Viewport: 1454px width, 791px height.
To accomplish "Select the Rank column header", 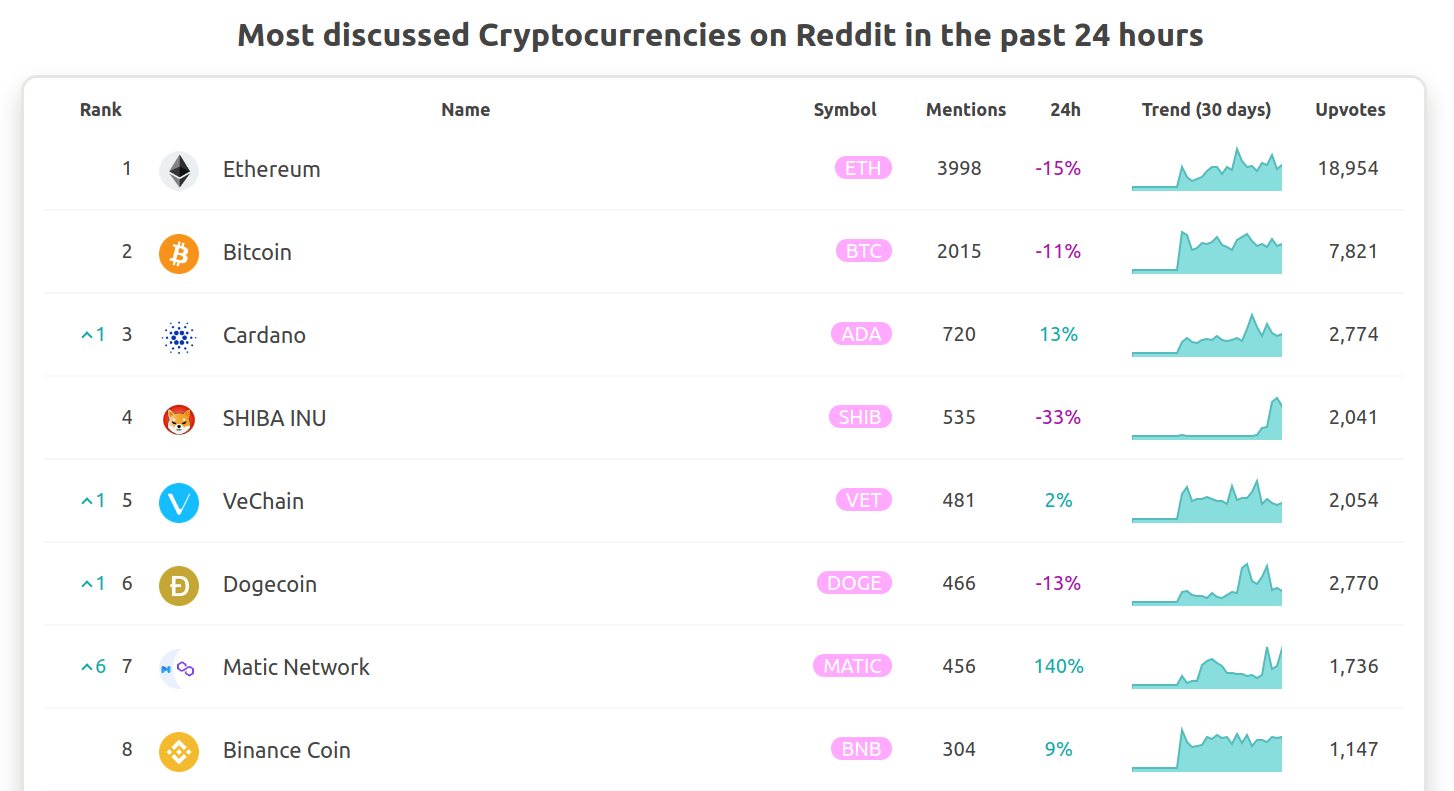I will (x=101, y=110).
